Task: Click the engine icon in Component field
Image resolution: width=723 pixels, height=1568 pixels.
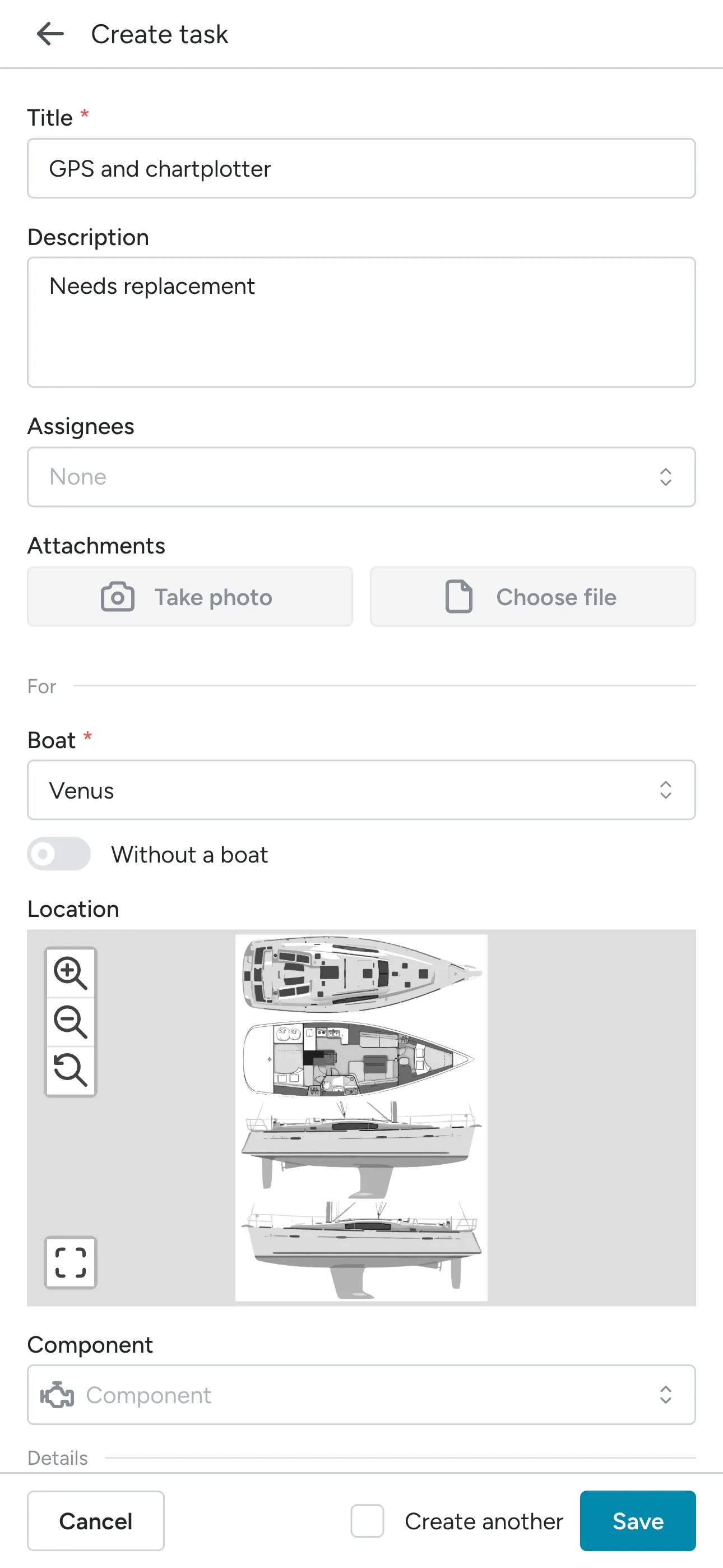Action: [x=58, y=1396]
